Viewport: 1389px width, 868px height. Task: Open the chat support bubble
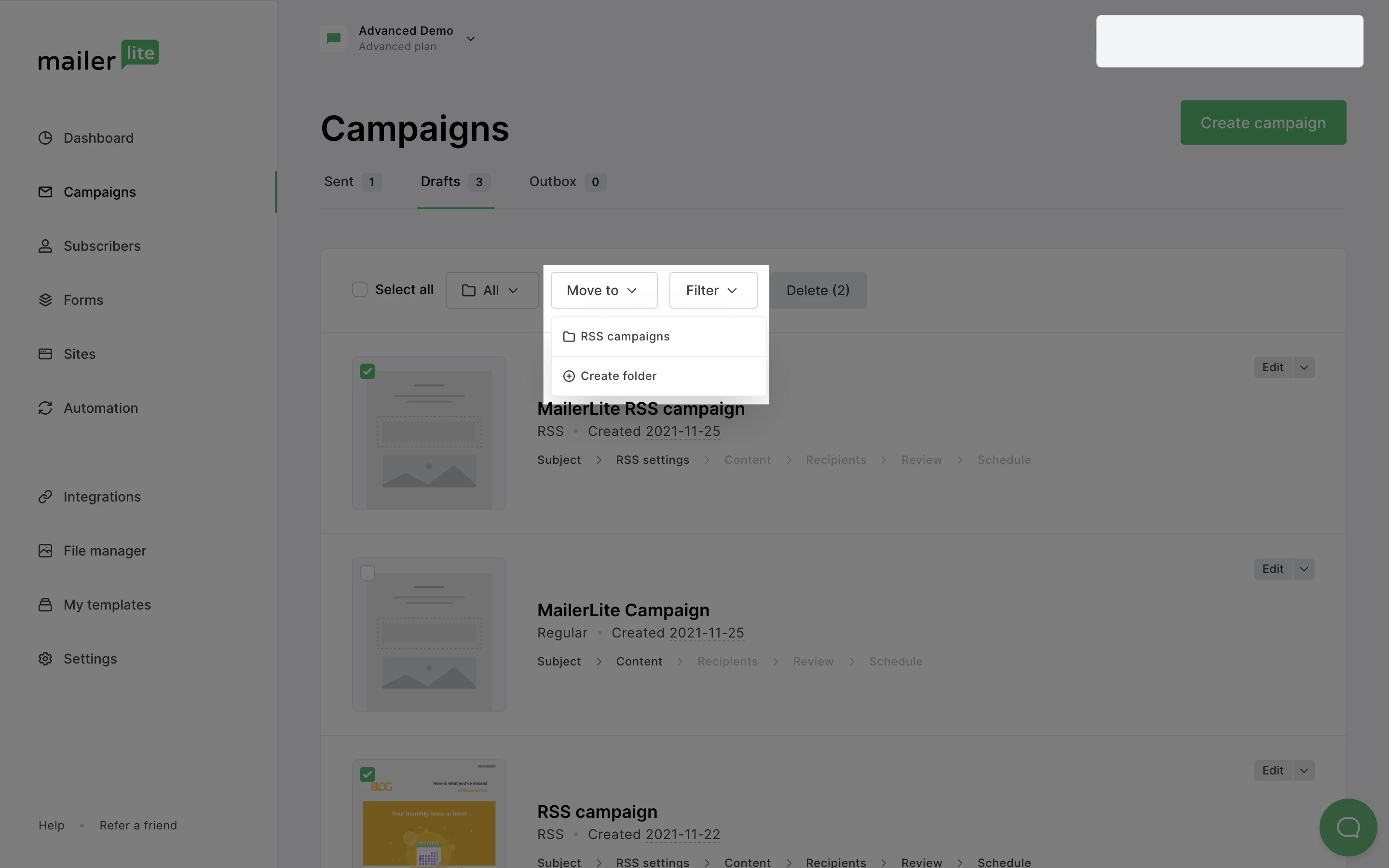(x=1348, y=827)
